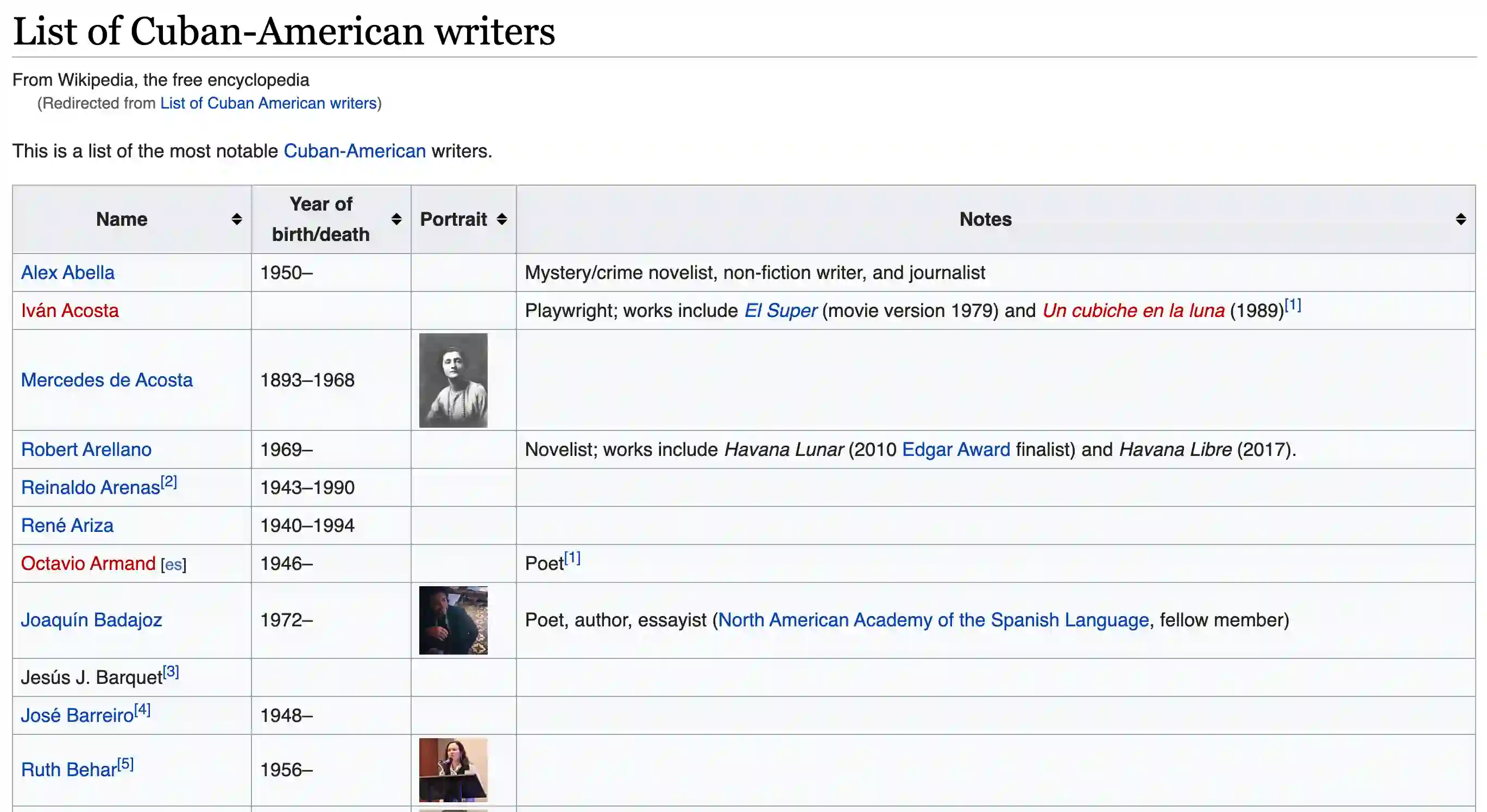
Task: Click the Edgar Award link
Action: (956, 449)
